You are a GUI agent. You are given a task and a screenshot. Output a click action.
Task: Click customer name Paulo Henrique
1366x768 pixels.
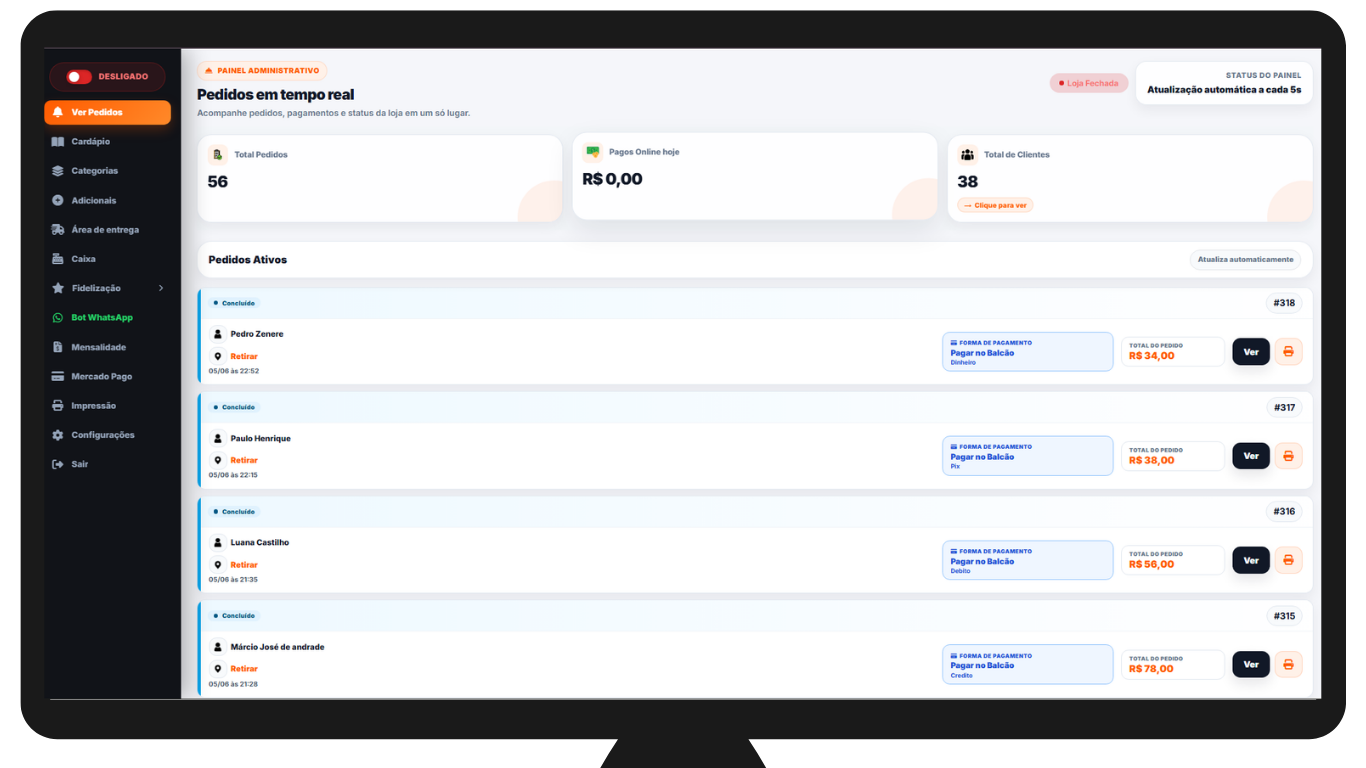pos(261,438)
